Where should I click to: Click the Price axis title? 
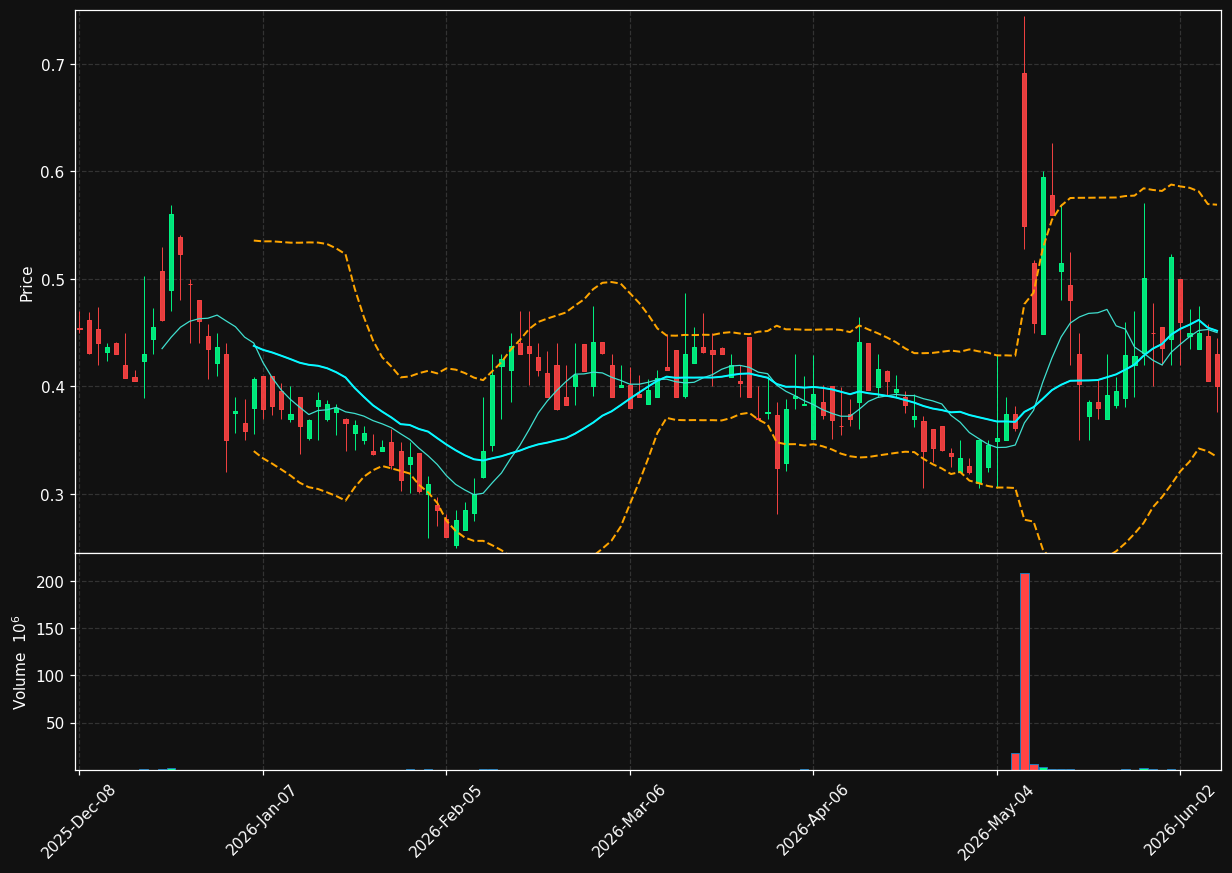point(27,283)
